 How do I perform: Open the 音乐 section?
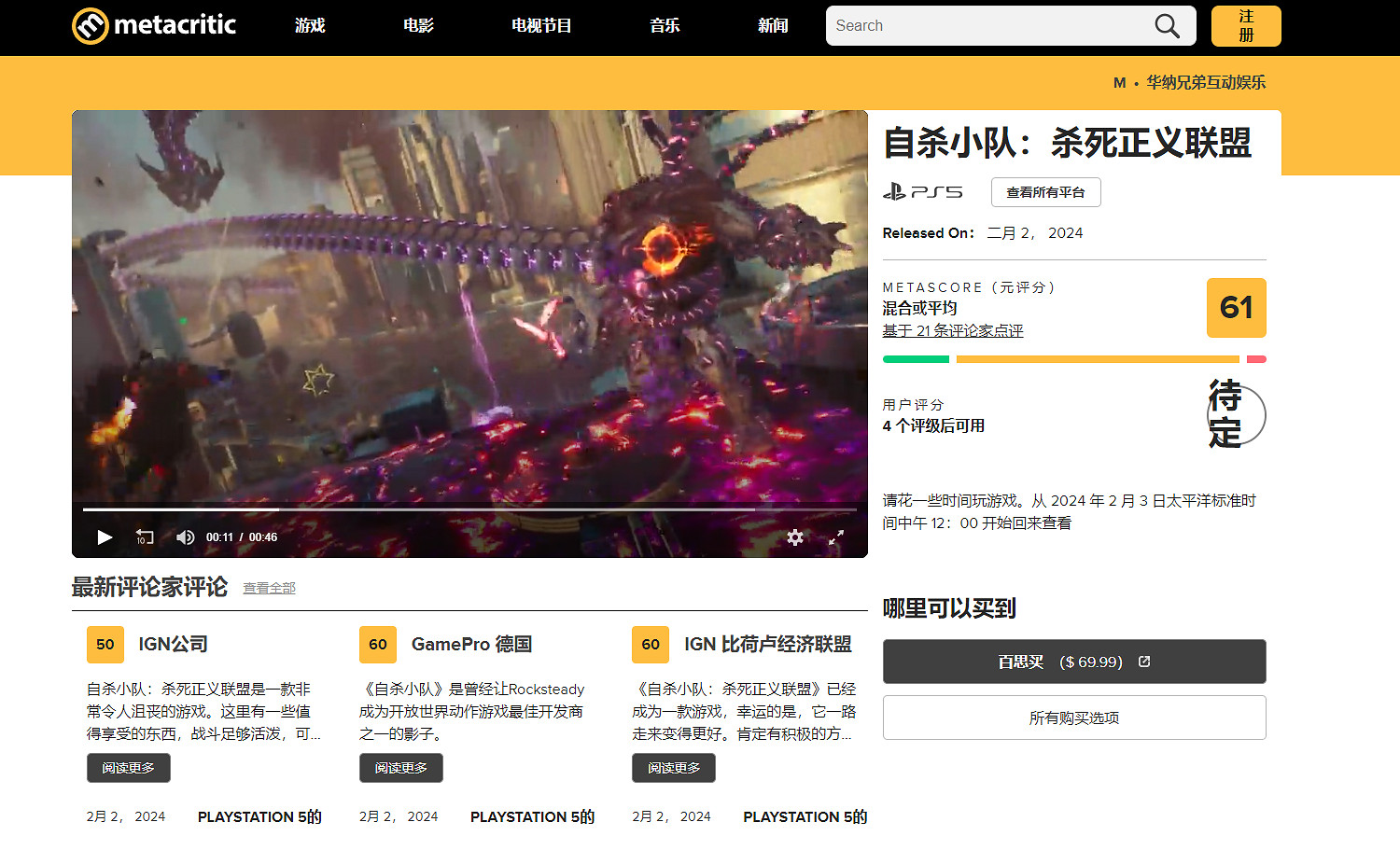665,25
